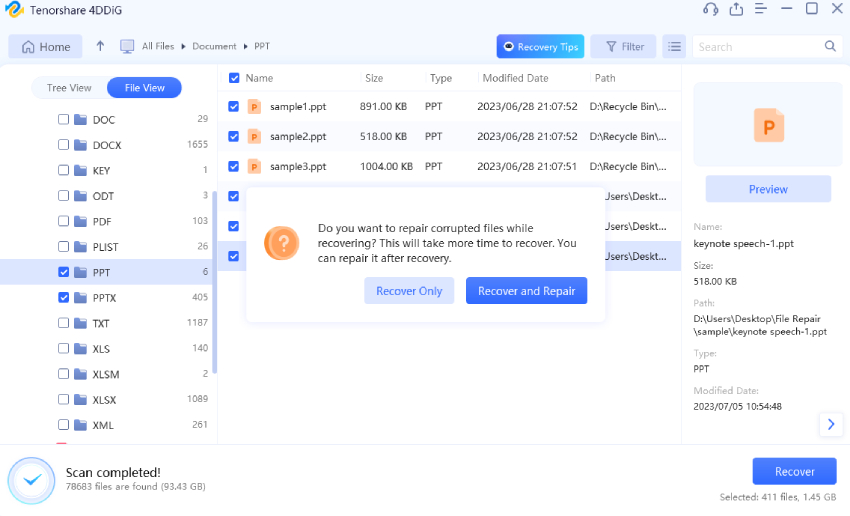Click the headset support icon
The width and height of the screenshot is (850, 516).
tap(711, 9)
